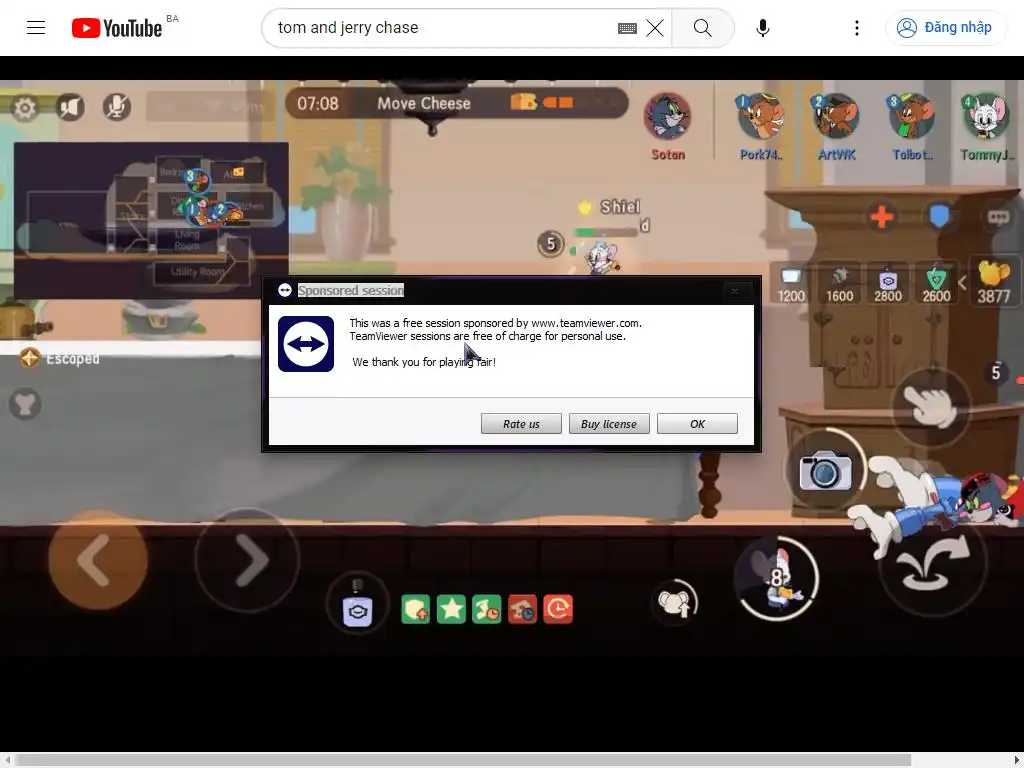This screenshot has width=1024, height=768.
Task: Click the 'Escaped' status label
Action: [72, 359]
